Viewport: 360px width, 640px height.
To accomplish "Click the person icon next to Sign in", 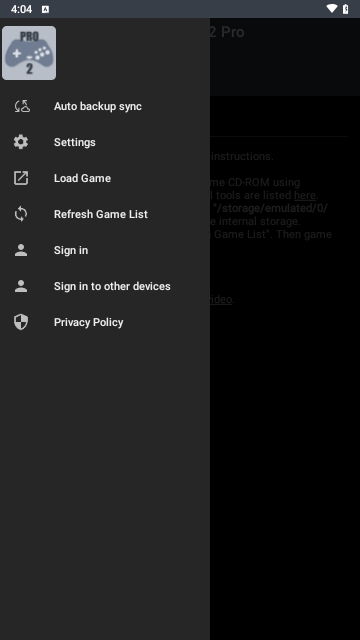I will pyautogui.click(x=21, y=250).
